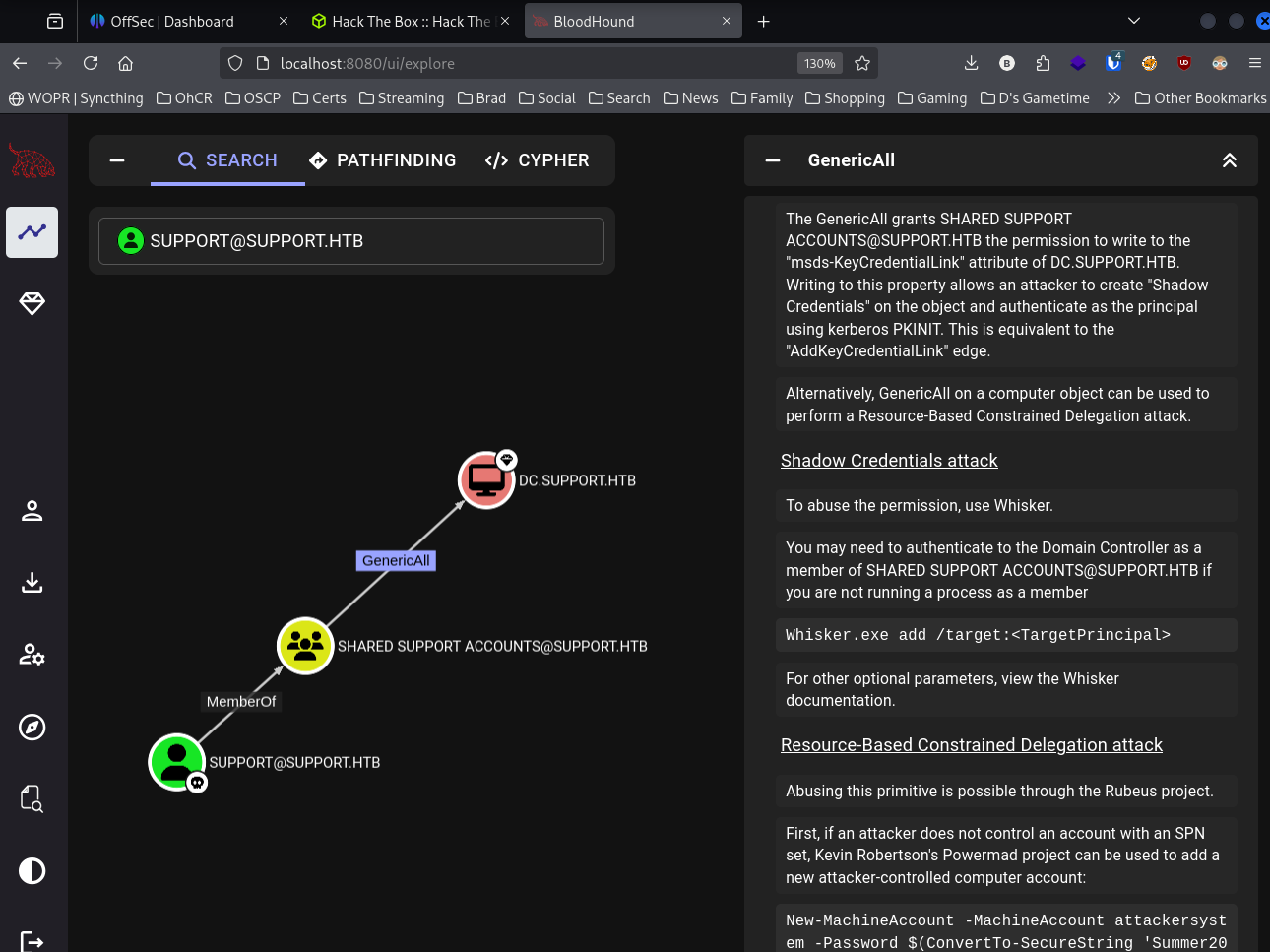1270x952 pixels.
Task: Click the GenericAll edge label
Action: coord(396,560)
